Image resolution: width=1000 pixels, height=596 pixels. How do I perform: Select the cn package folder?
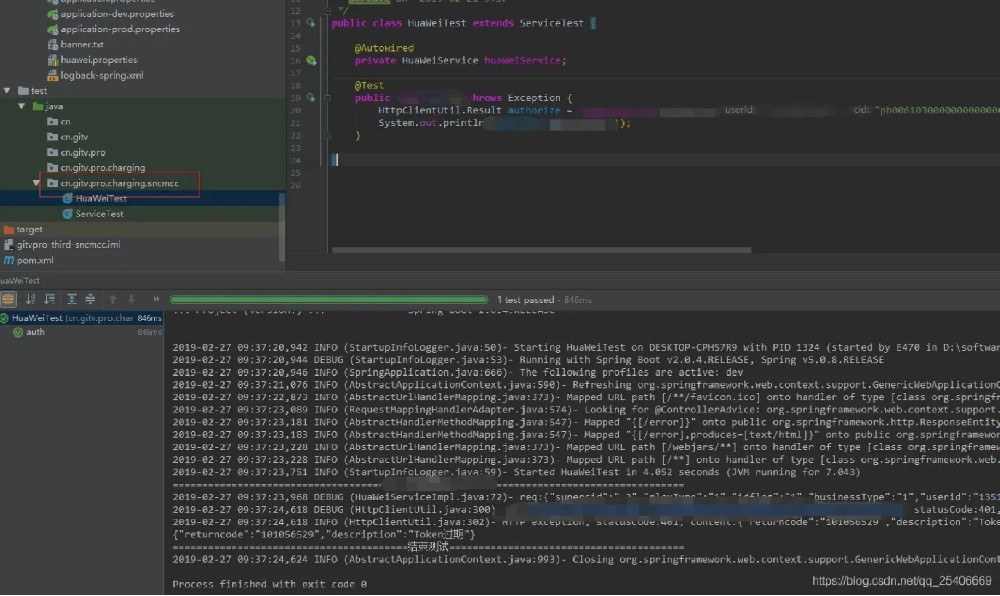[66, 121]
